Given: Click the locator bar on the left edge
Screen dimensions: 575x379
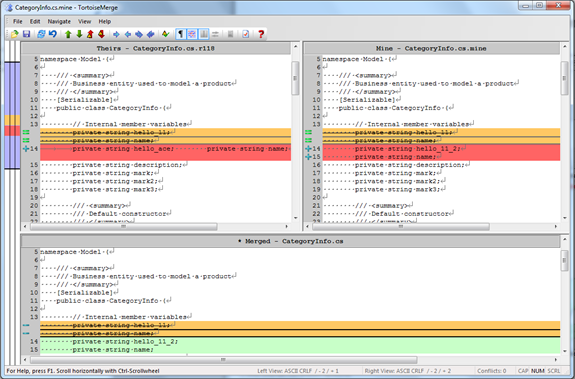Looking at the screenshot, I should (x=12, y=203).
